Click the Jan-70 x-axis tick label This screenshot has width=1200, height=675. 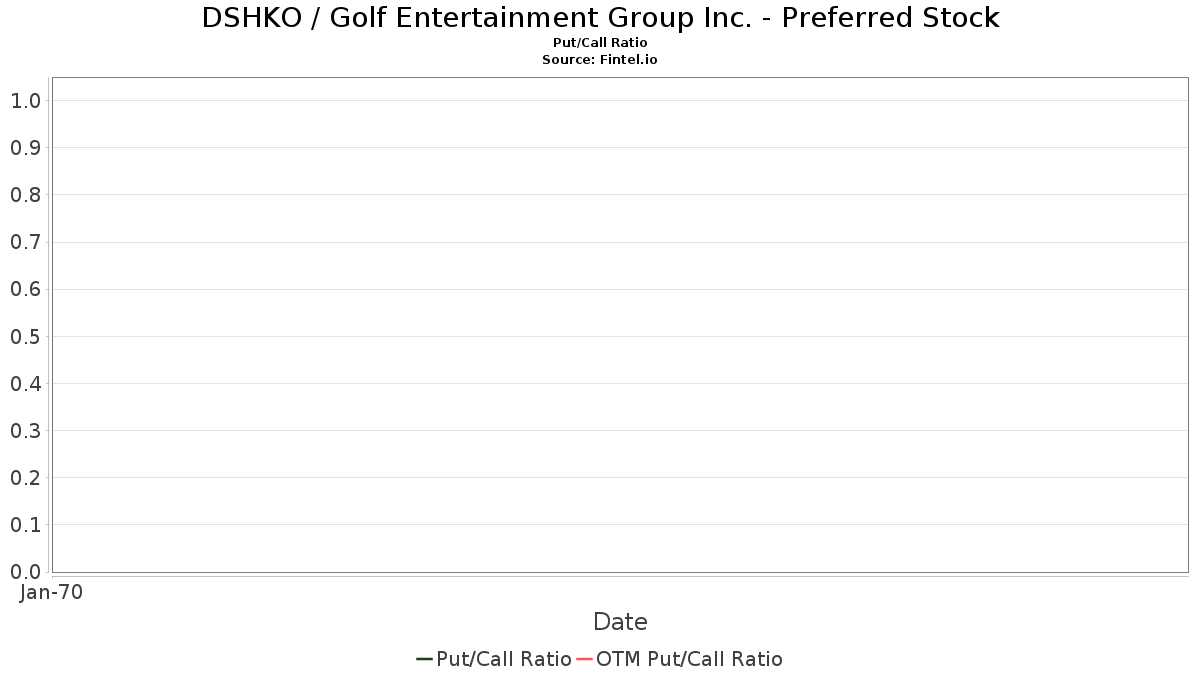coord(51,592)
